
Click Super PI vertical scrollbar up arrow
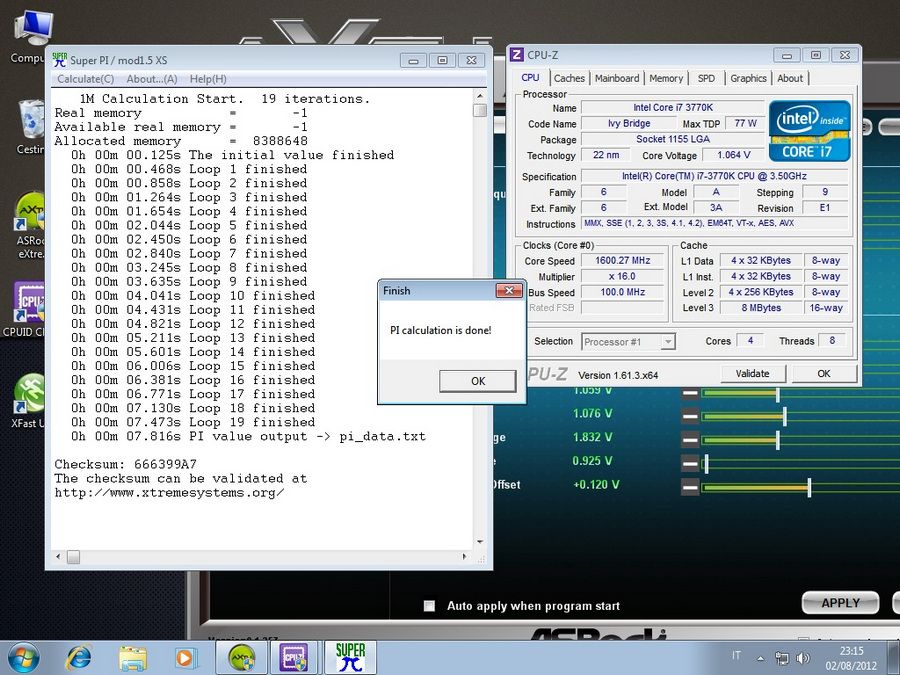480,96
